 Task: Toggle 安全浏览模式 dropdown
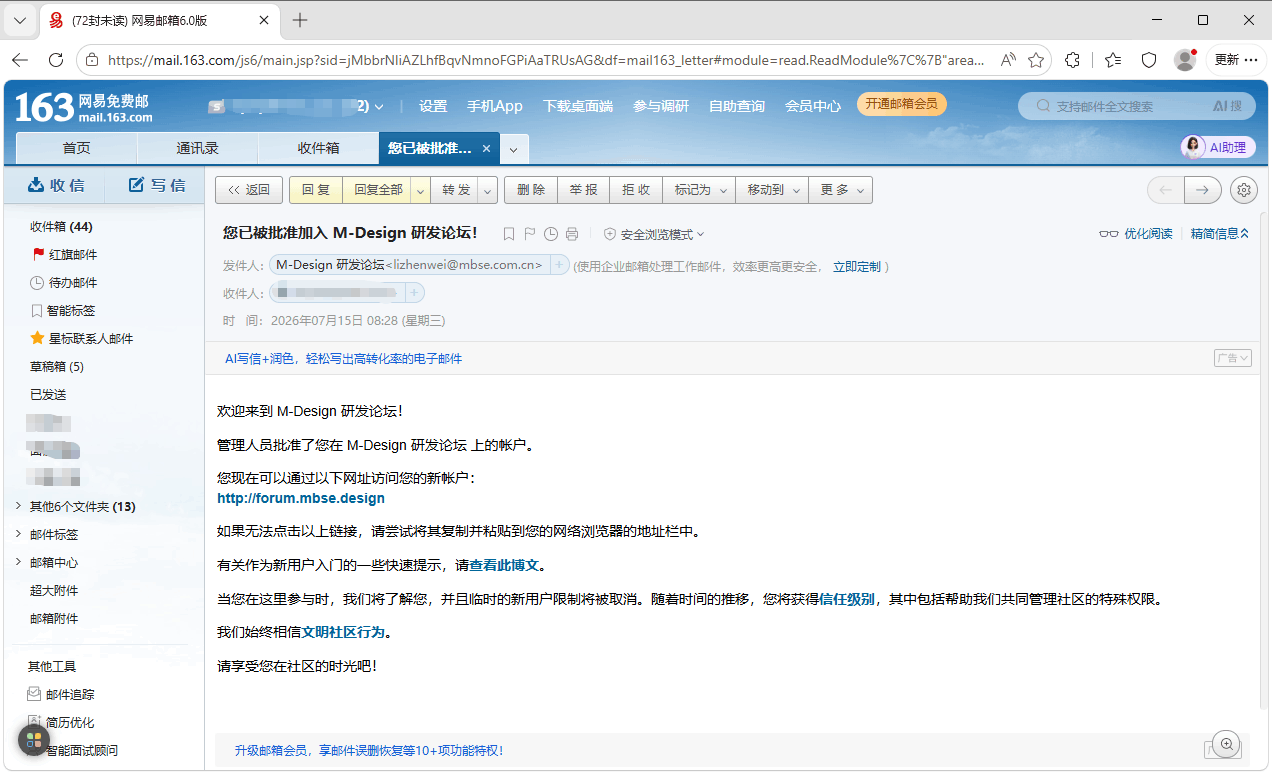[654, 234]
